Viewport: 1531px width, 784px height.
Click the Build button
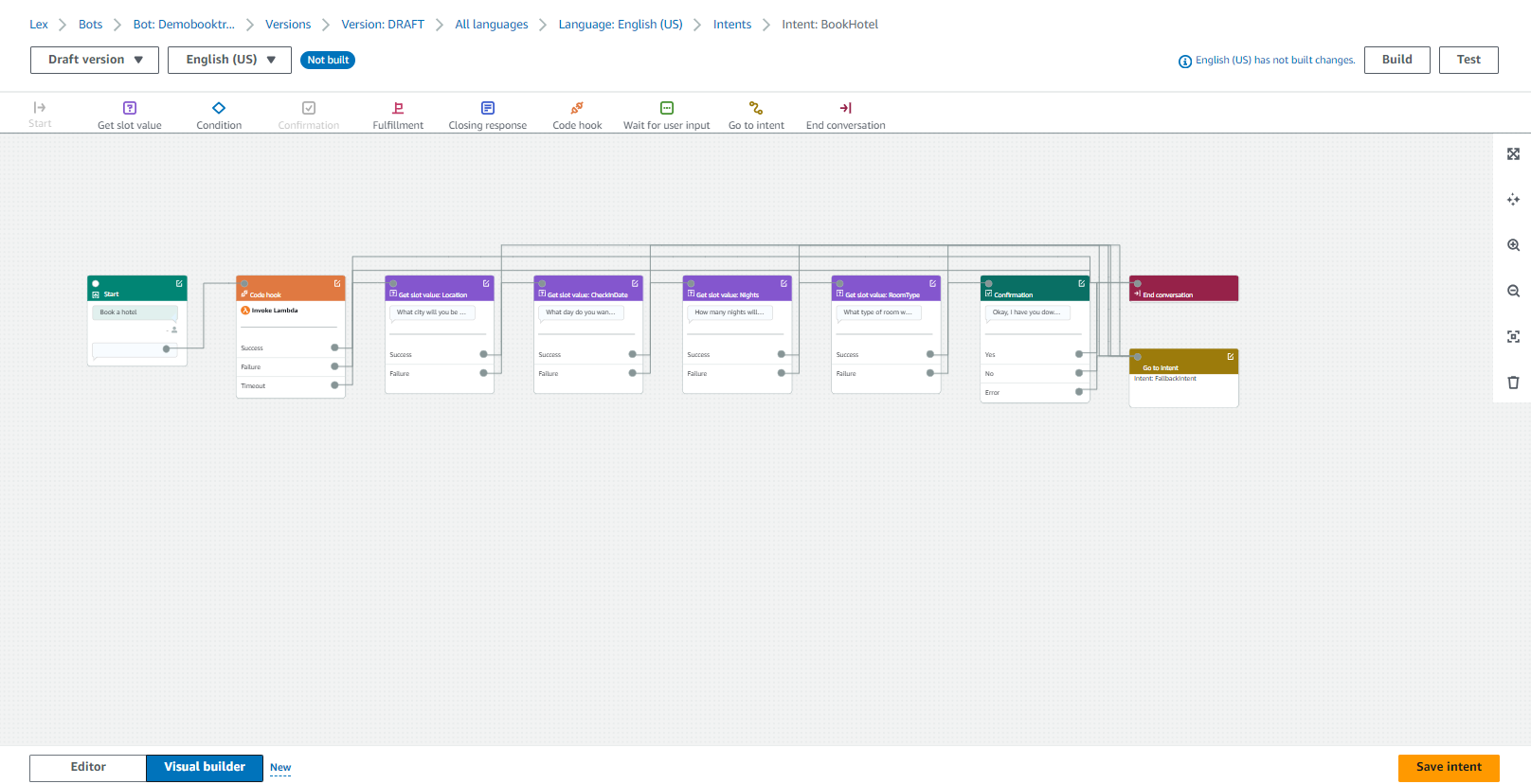pyautogui.click(x=1397, y=60)
